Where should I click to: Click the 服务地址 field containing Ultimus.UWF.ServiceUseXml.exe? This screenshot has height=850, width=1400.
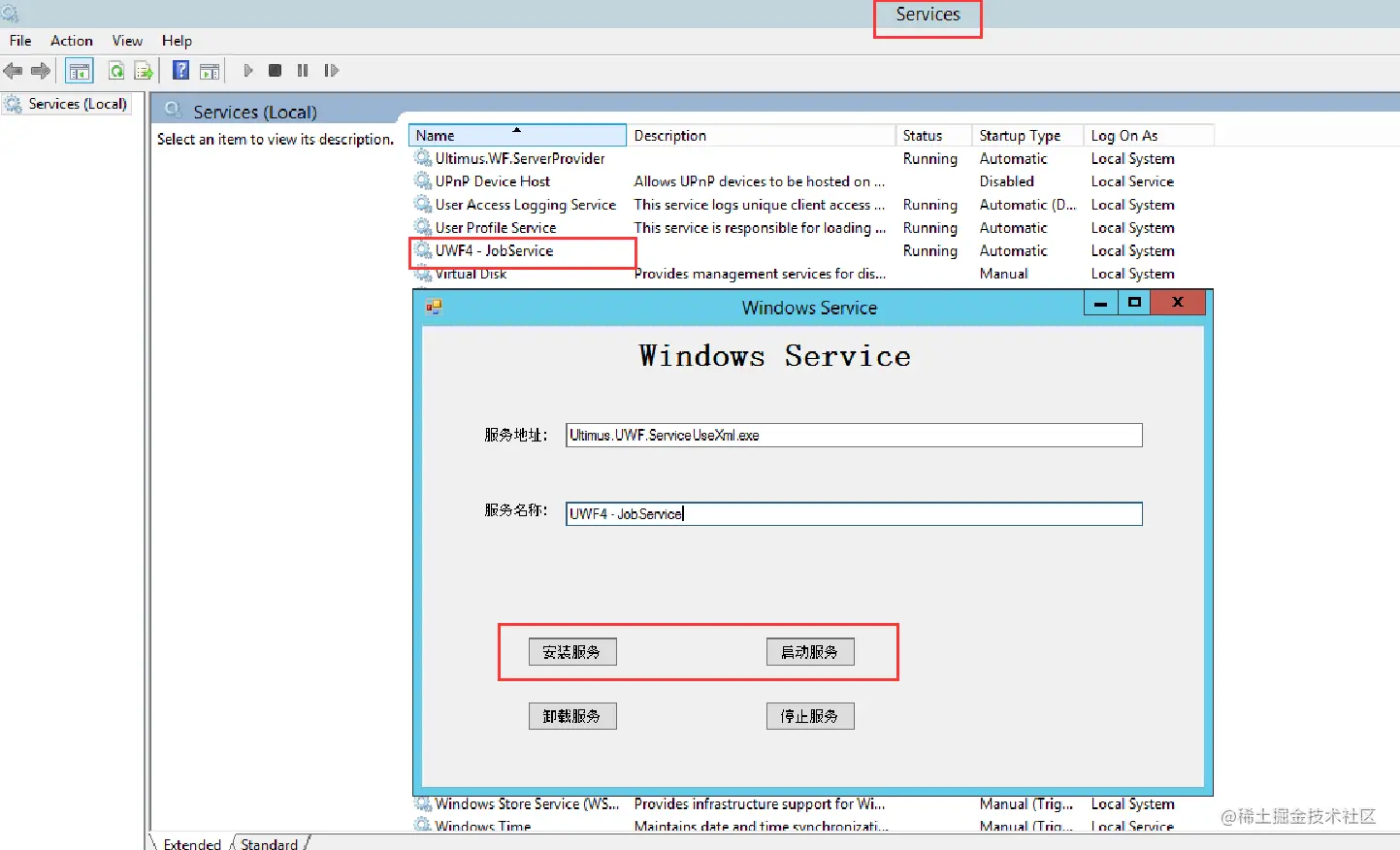tap(854, 435)
